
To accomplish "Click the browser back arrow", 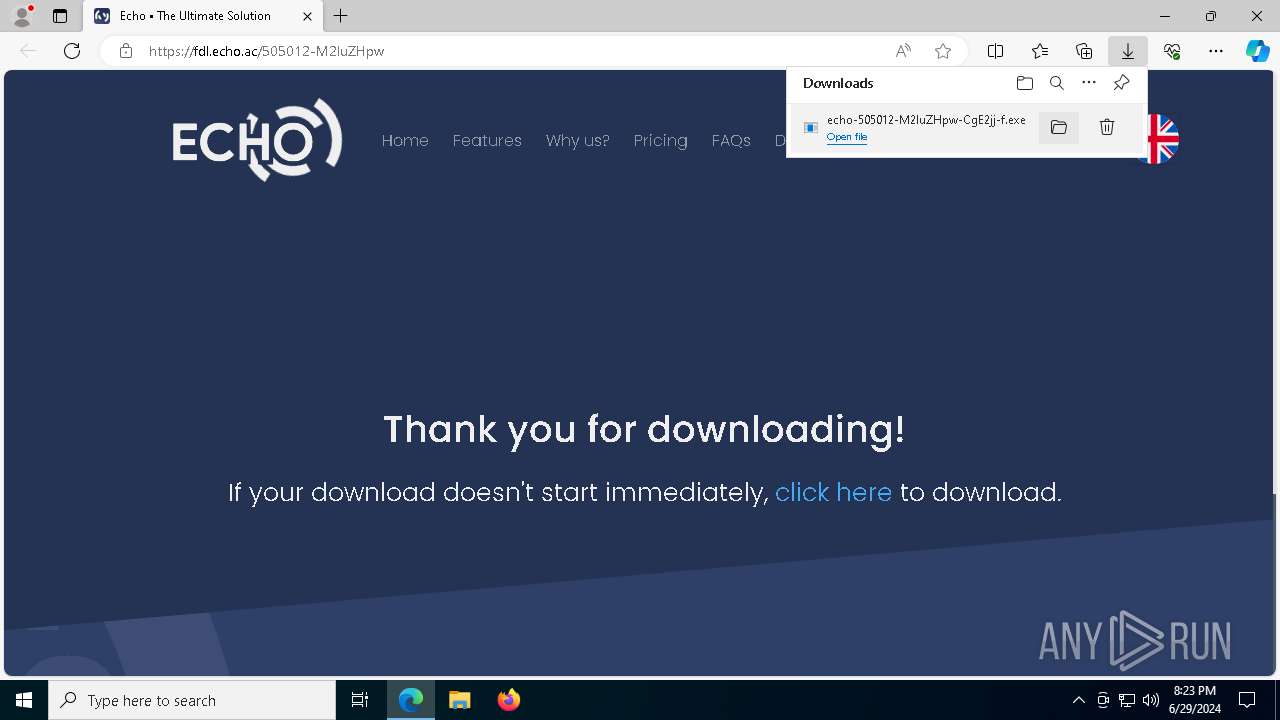I will click(28, 51).
